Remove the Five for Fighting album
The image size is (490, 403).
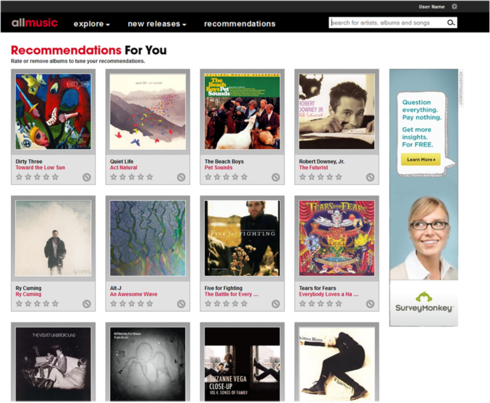pos(276,304)
